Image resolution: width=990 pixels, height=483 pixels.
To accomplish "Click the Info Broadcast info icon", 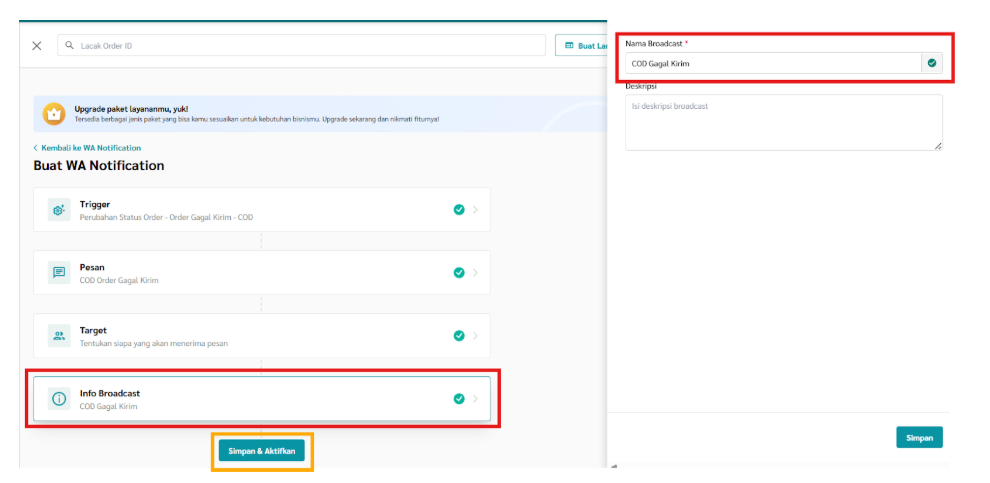I will coord(59,399).
